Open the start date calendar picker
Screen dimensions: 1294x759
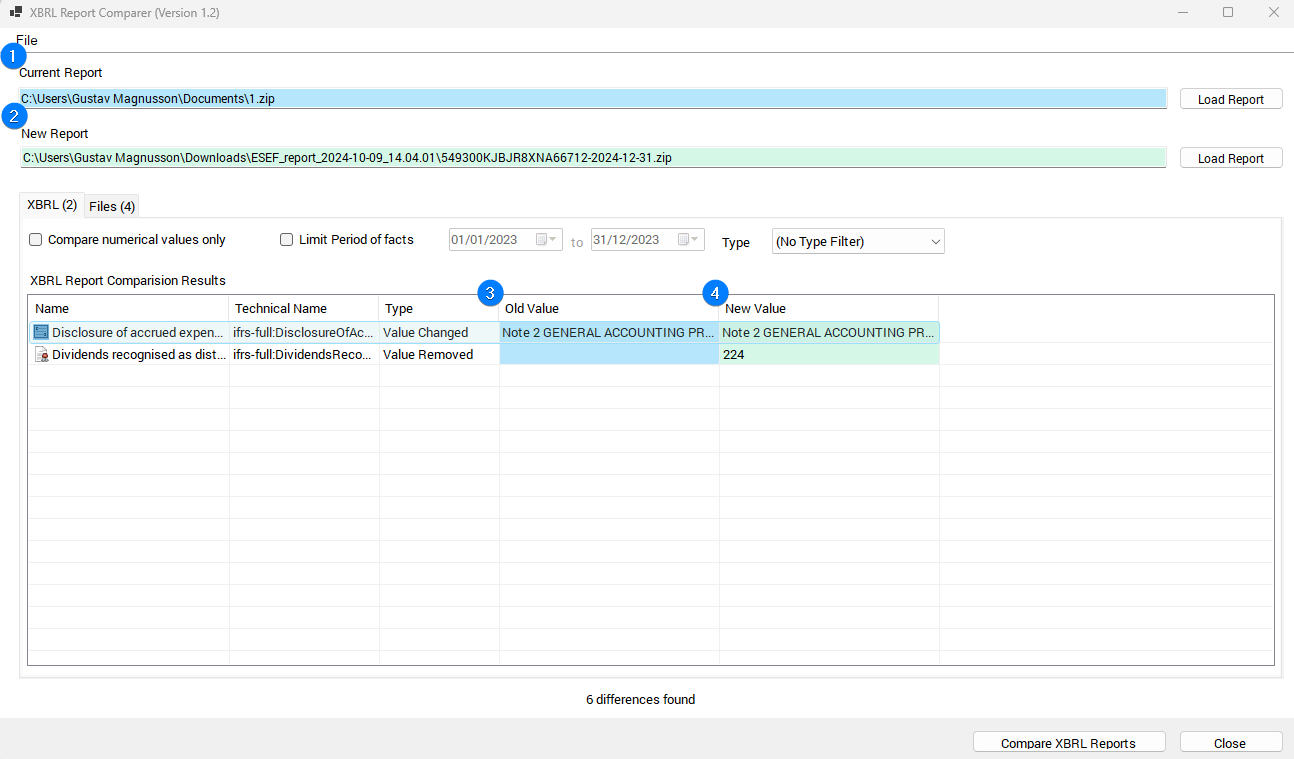(x=546, y=240)
